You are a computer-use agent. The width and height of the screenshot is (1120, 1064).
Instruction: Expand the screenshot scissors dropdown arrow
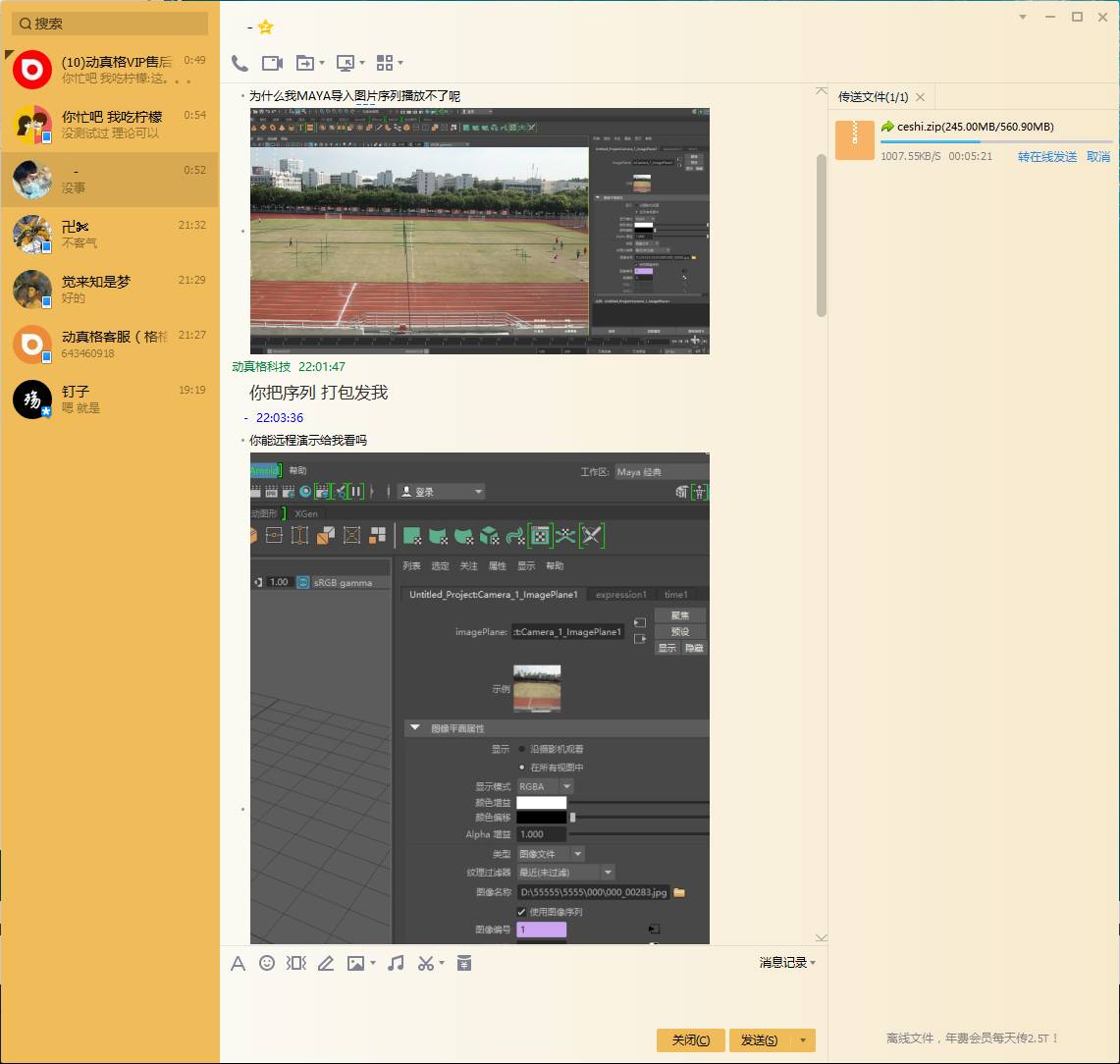442,963
